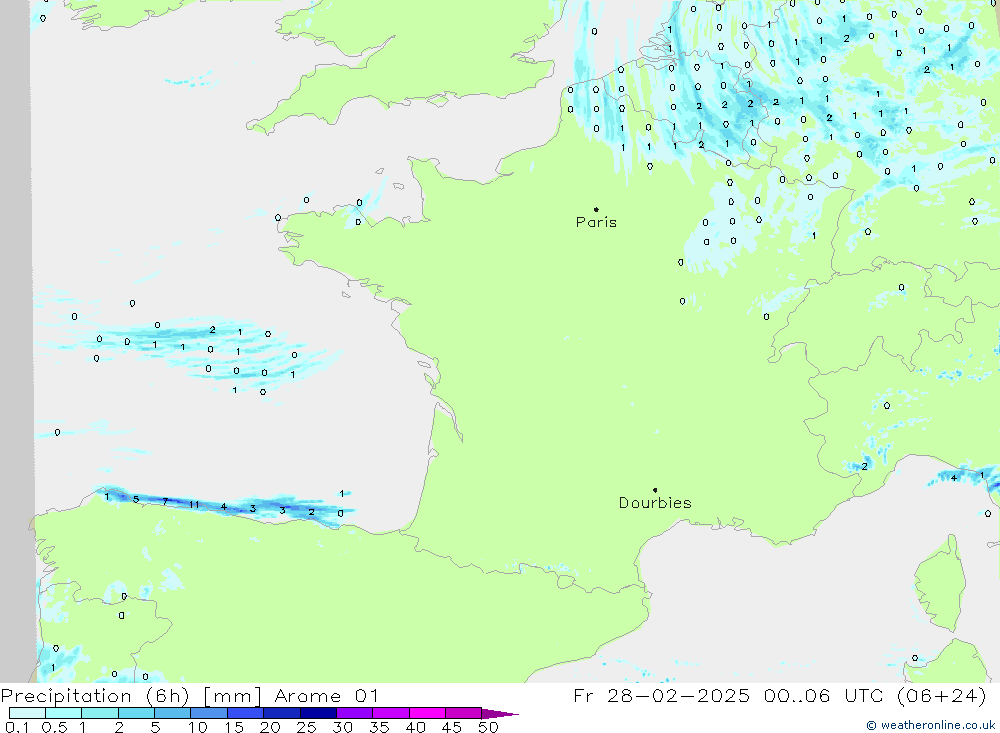Viewport: 1000px width, 733px height.
Task: Pick the 2–5 mm legend swatch
Action: pyautogui.click(x=136, y=713)
